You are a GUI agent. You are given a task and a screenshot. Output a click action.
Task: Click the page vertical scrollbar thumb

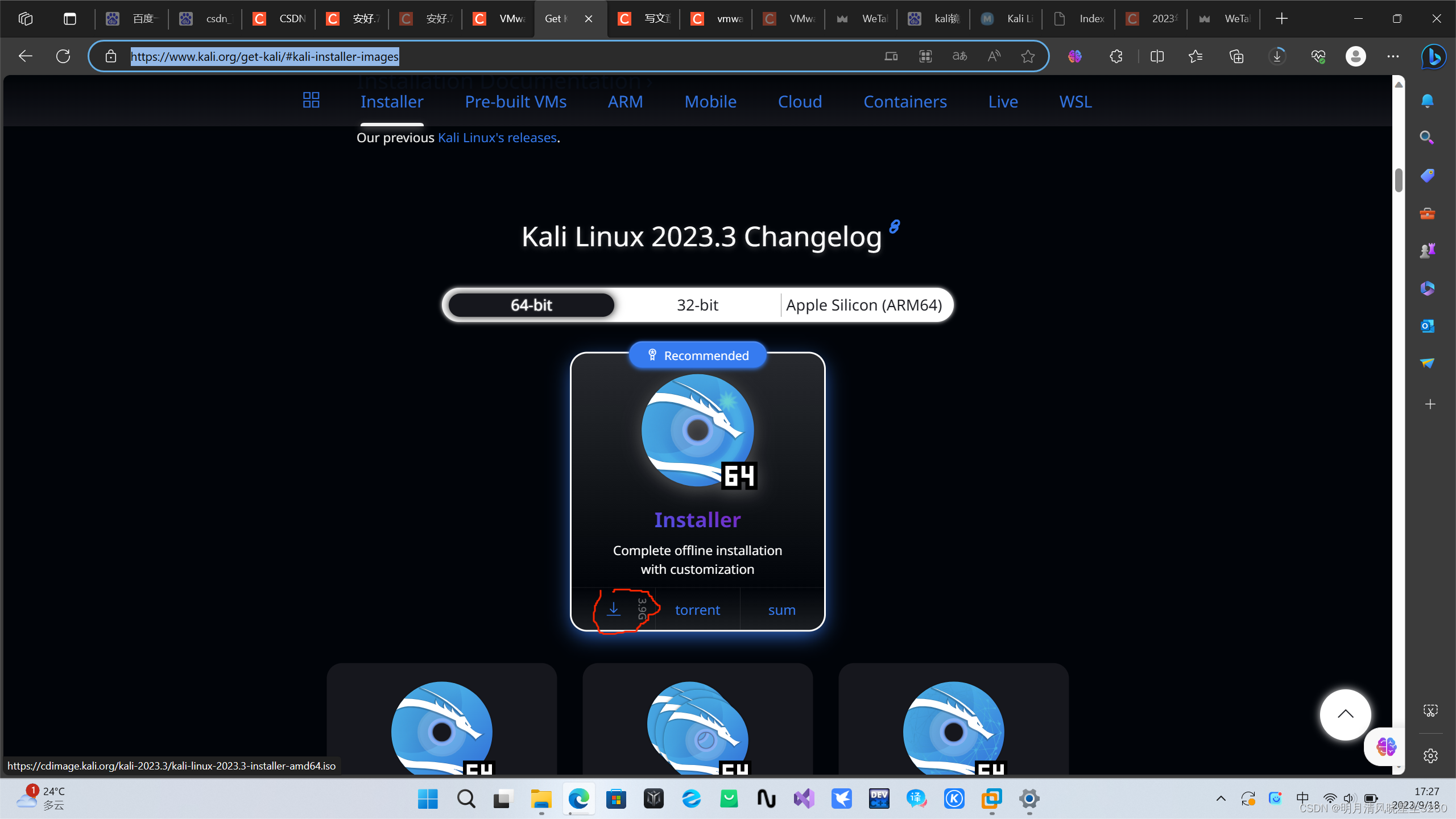pyautogui.click(x=1399, y=180)
